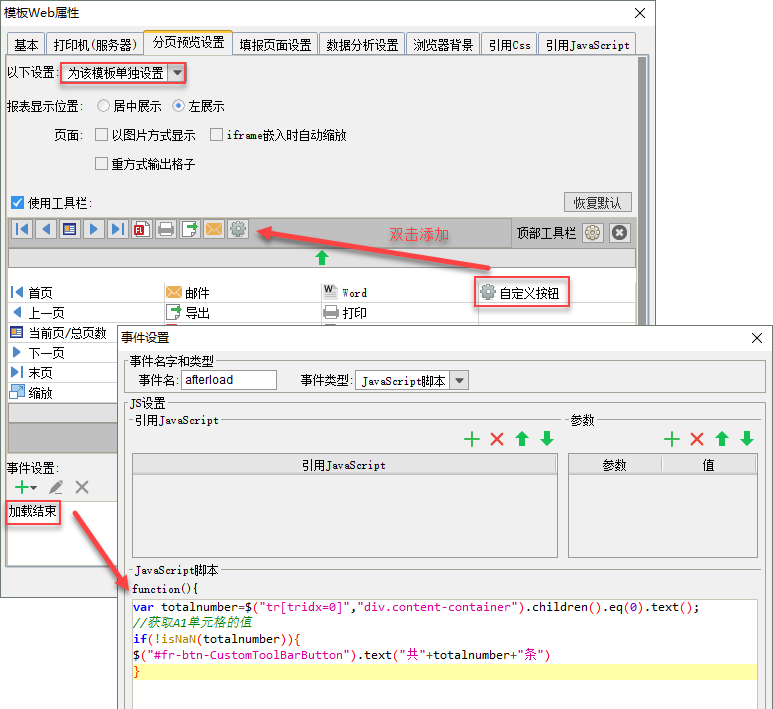Switch to the 浏览器背景 tab
The width and height of the screenshot is (773, 709).
coord(443,45)
